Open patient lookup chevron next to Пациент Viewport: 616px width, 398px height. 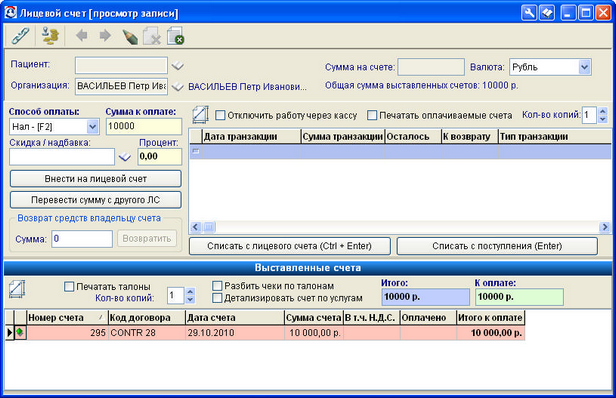[178, 66]
